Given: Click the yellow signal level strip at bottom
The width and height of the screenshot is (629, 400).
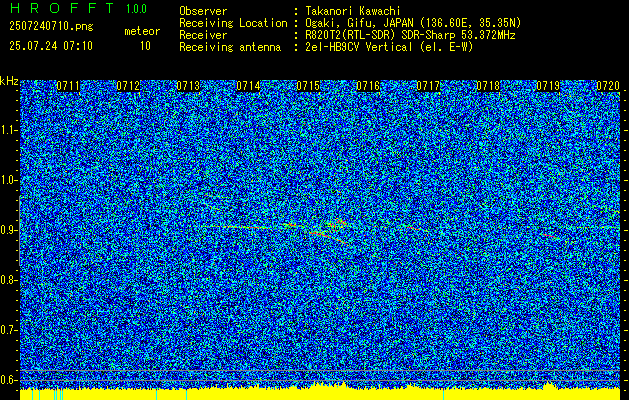Looking at the screenshot, I should point(320,394).
